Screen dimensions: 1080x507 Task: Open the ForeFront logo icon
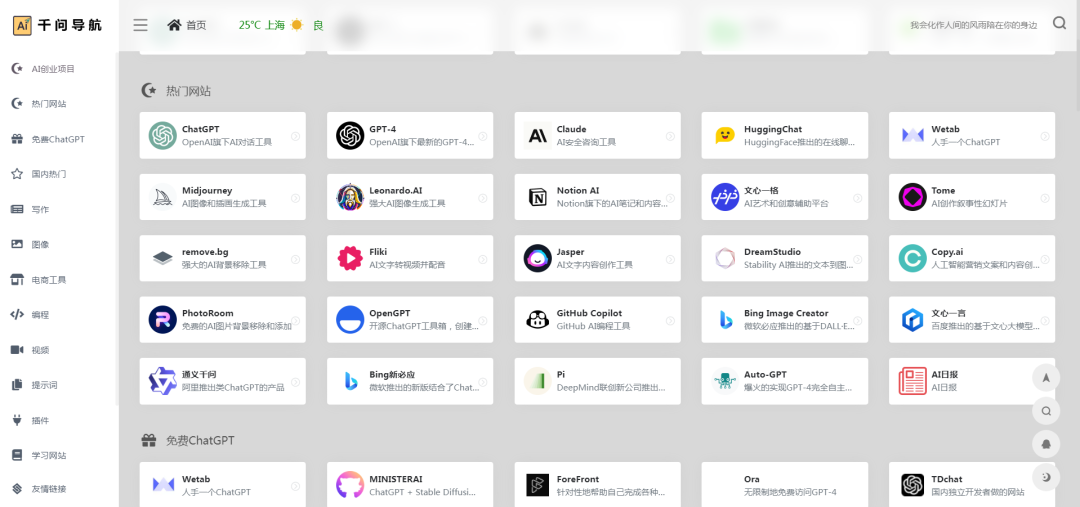tap(537, 485)
